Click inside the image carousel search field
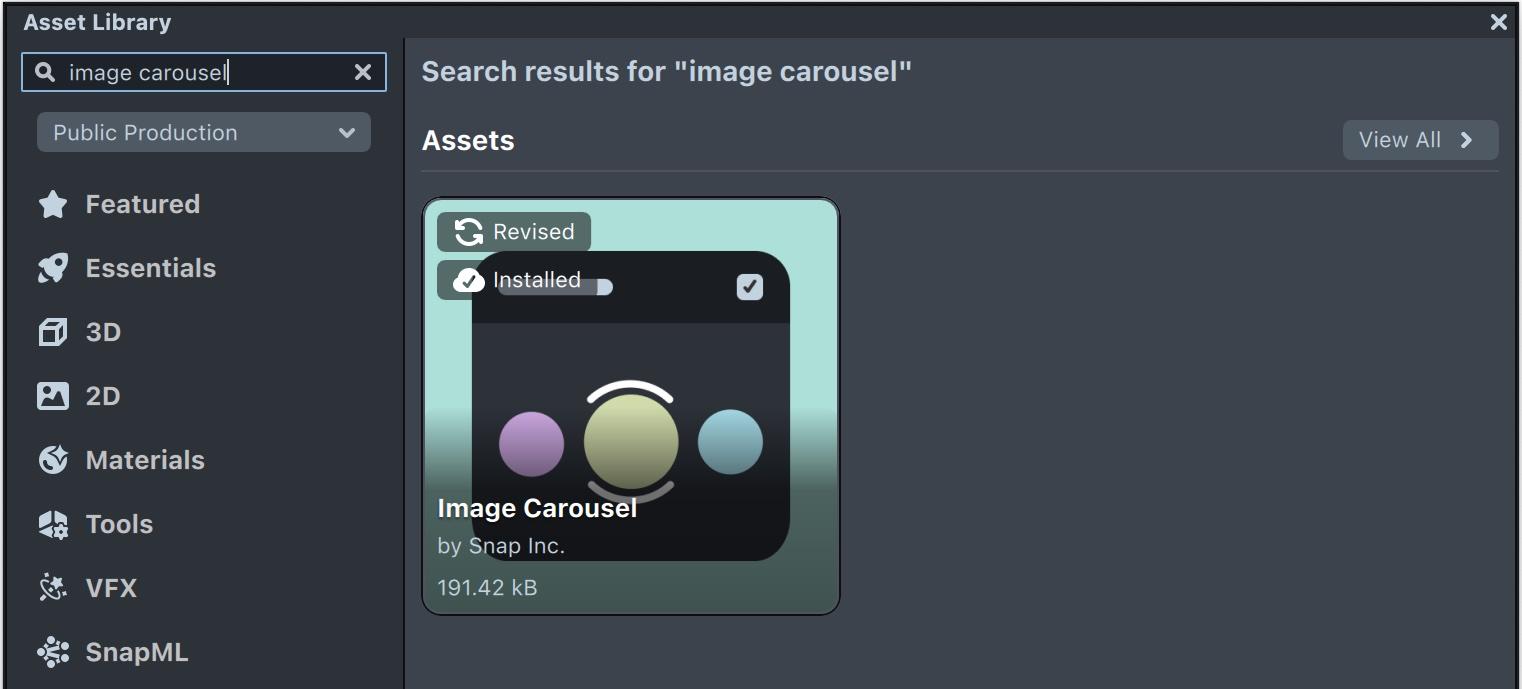The height and width of the screenshot is (689, 1522). [200, 72]
